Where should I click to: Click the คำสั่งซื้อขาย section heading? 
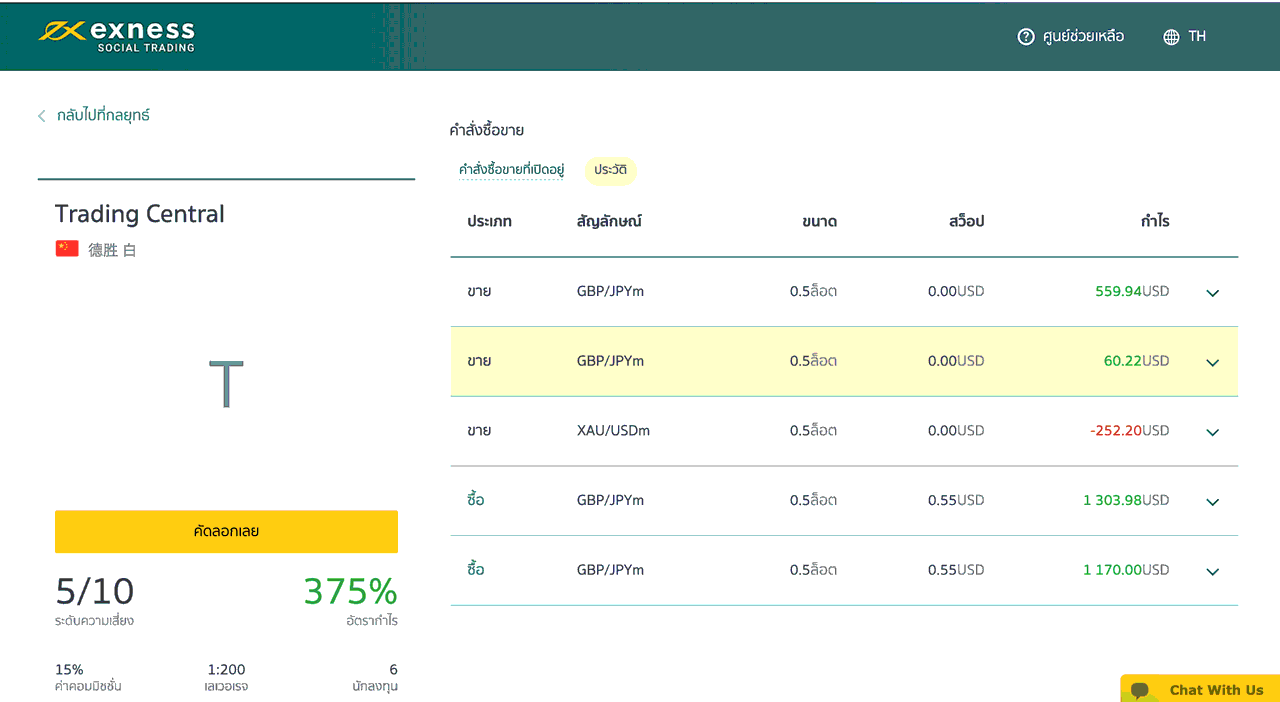(487, 130)
